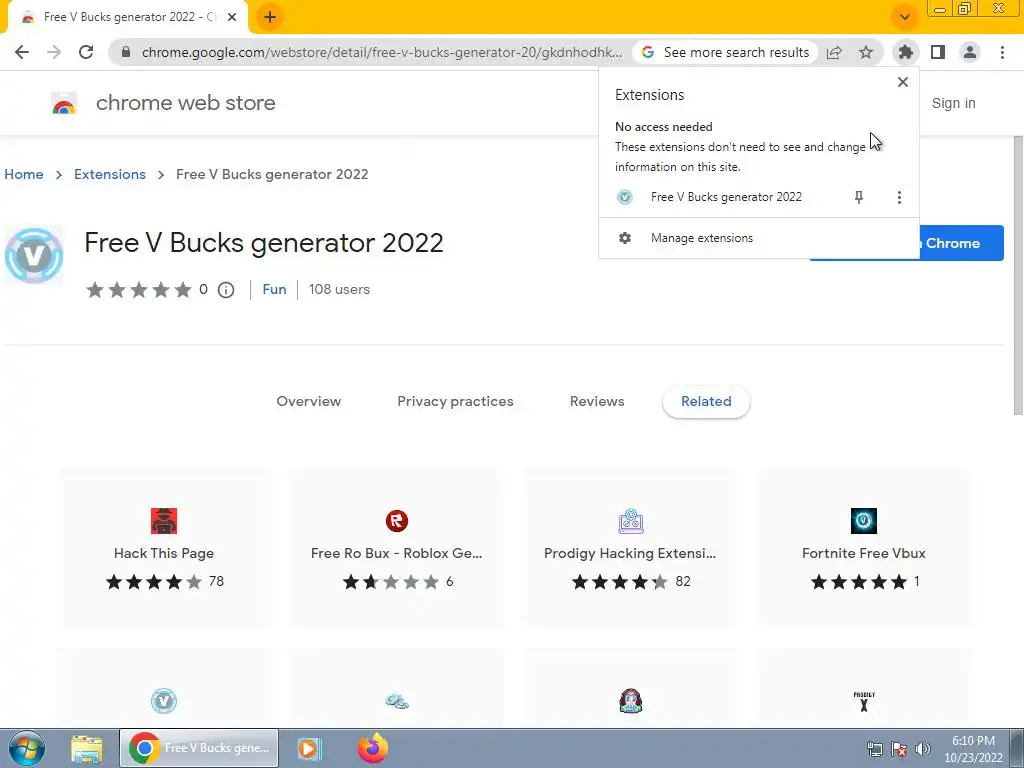Open more actions for Free V Bucks extension

pos(899,197)
